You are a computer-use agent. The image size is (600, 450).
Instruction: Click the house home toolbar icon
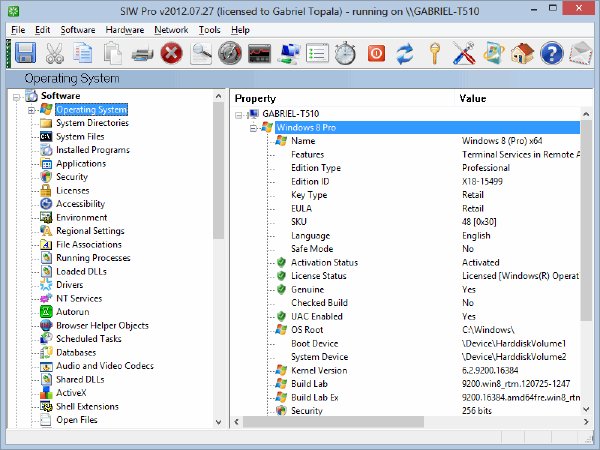click(522, 53)
